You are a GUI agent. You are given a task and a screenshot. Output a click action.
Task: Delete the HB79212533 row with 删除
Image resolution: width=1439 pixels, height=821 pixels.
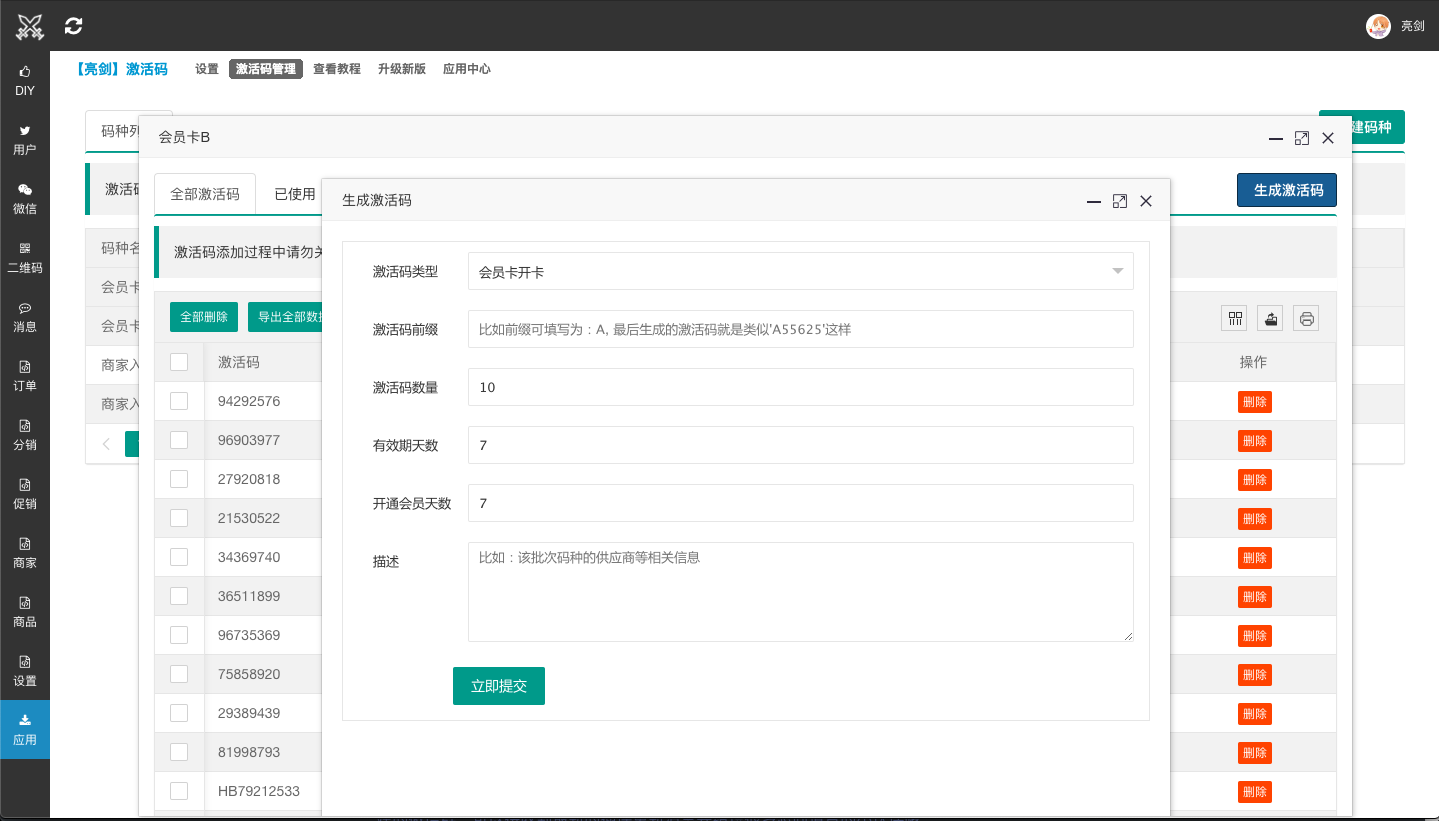pos(1255,792)
